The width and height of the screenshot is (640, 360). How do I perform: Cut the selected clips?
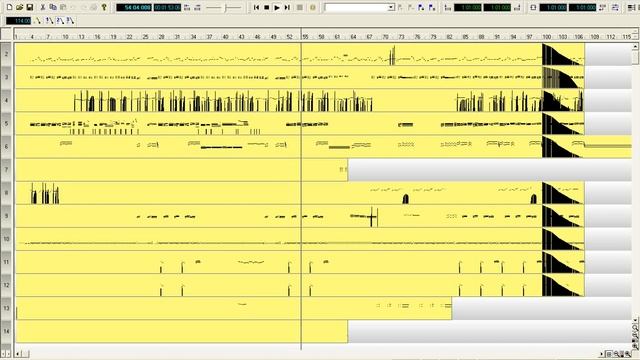click(42, 7)
